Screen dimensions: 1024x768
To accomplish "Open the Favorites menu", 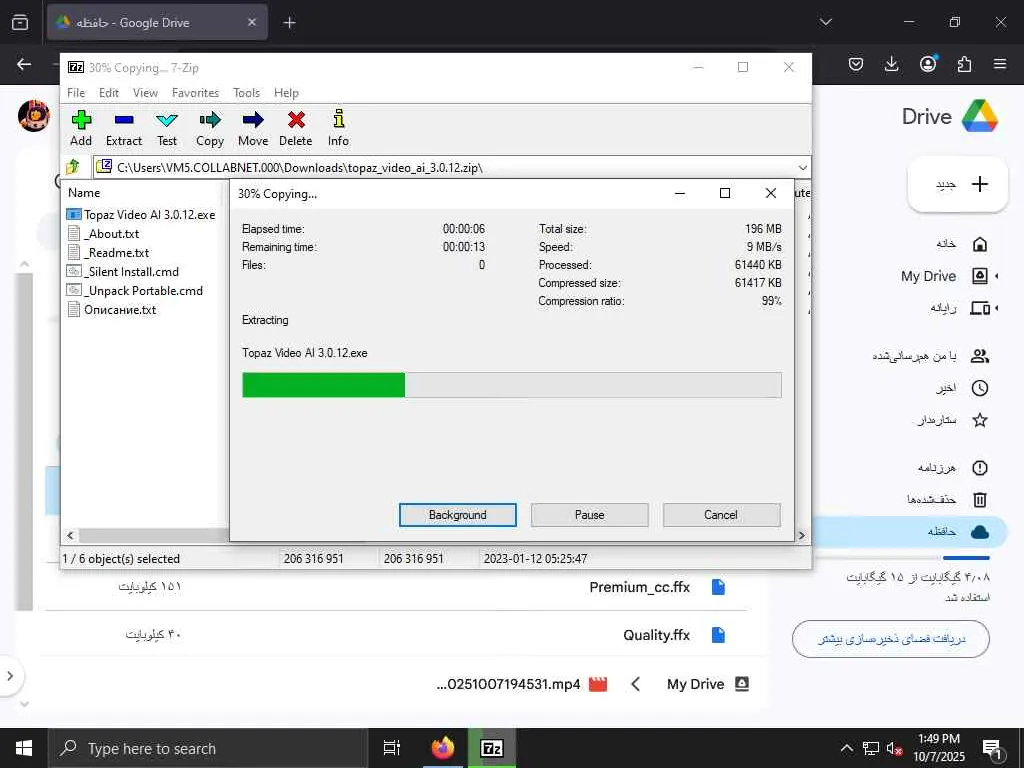I will tap(195, 93).
